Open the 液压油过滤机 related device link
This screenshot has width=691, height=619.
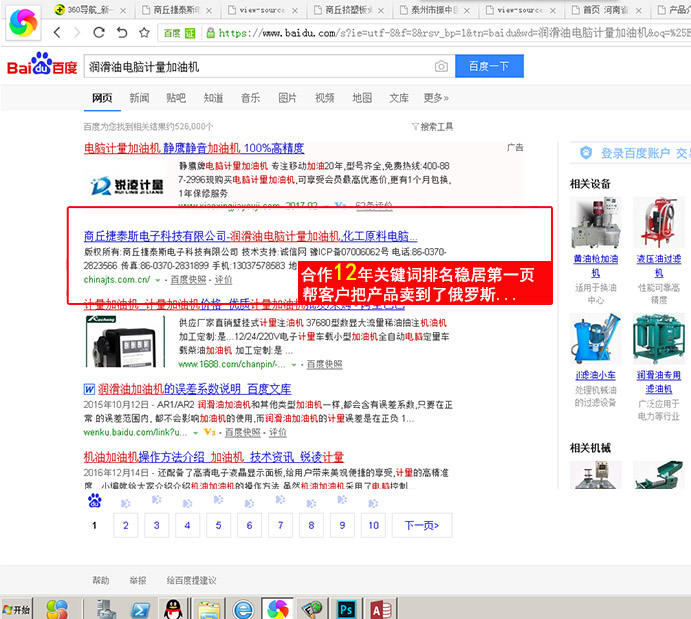point(659,266)
